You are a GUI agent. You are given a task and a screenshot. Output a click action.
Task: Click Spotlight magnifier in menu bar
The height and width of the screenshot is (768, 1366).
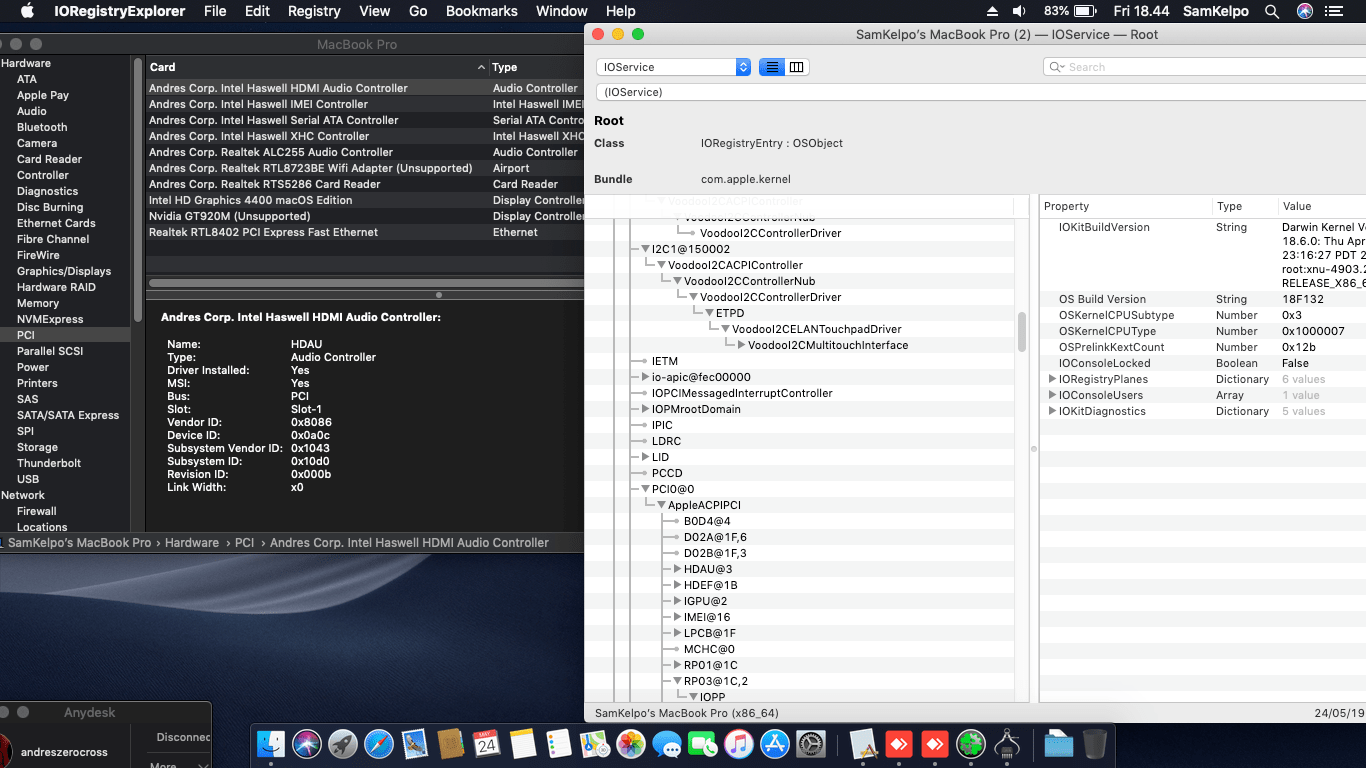tap(1272, 11)
